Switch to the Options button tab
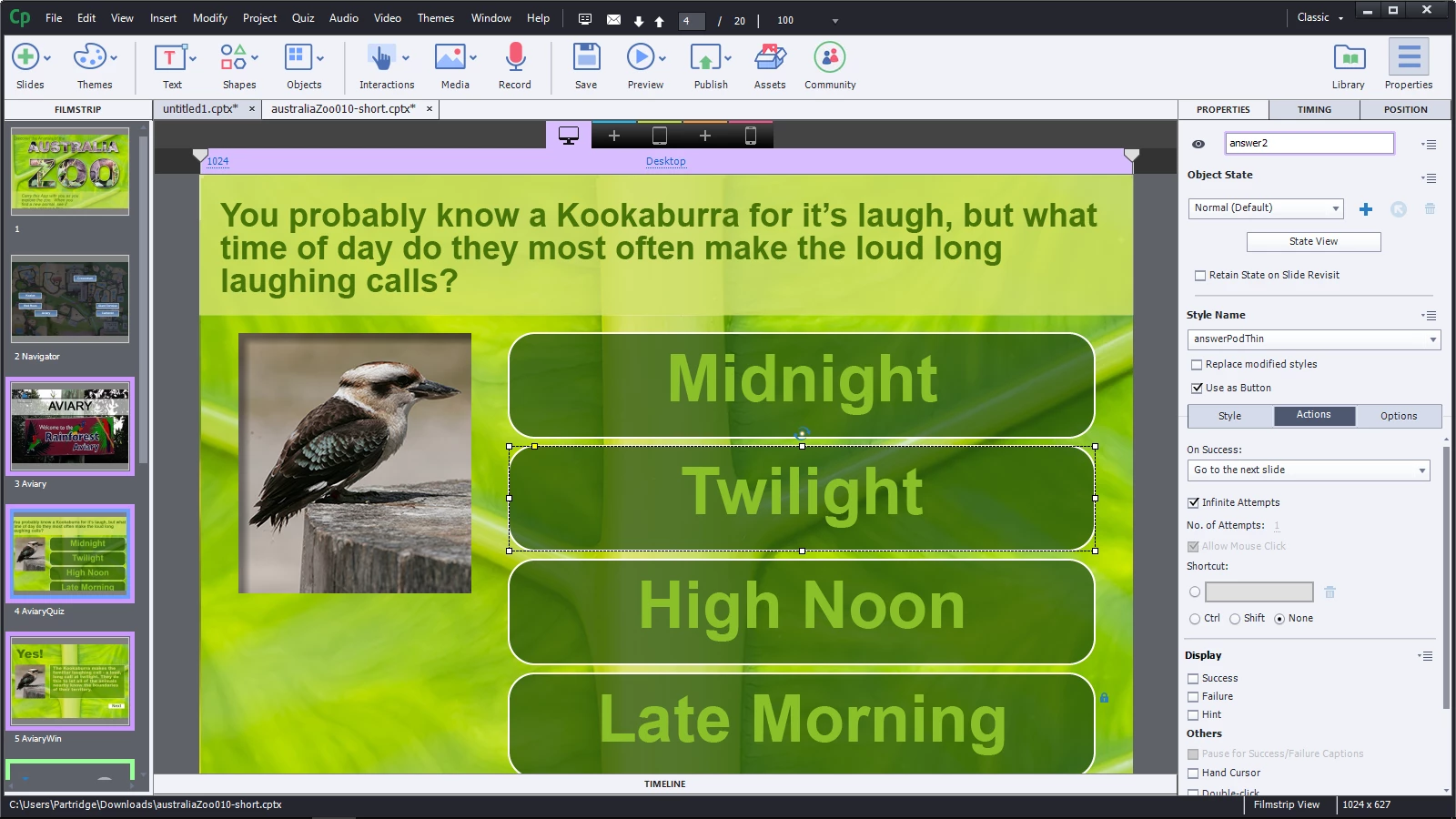Screen dimensions: 1456x819 tap(1399, 416)
